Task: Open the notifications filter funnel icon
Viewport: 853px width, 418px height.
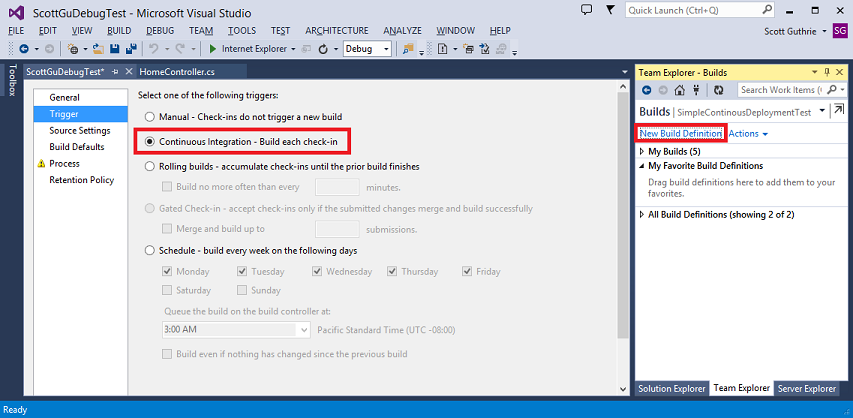Action: 611,9
